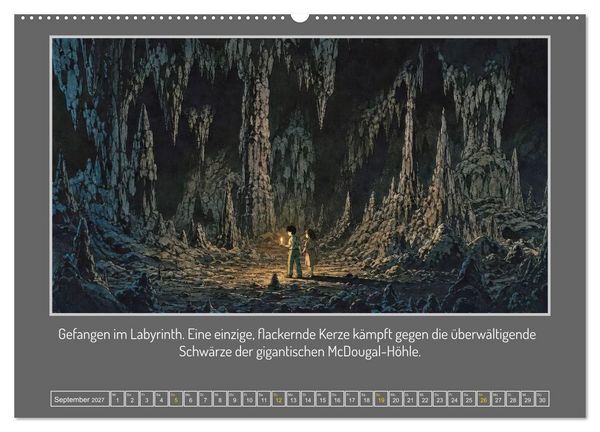This screenshot has height=432, width=600.
Task: Select the highlighted day 19 cell
Action: (381, 399)
